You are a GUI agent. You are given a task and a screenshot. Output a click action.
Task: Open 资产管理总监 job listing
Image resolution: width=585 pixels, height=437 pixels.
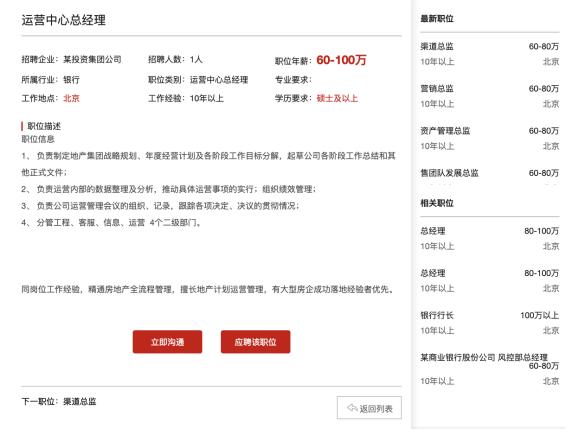tap(445, 131)
